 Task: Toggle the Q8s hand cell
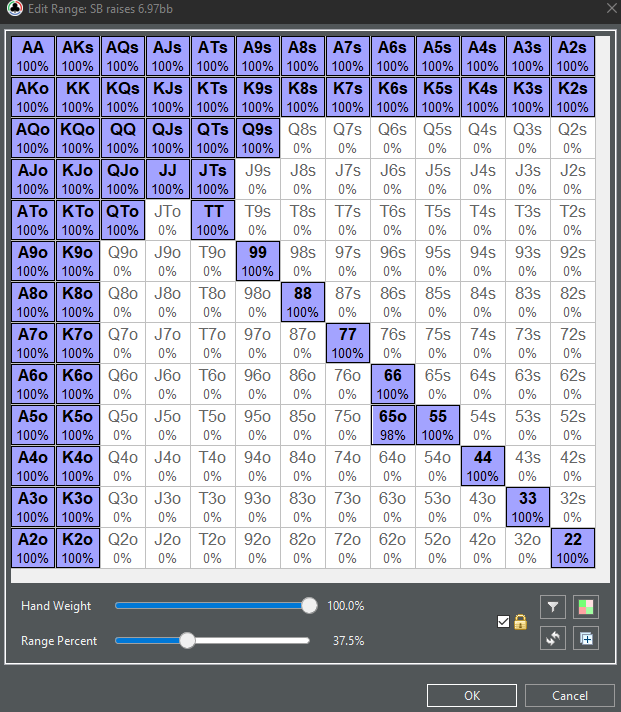click(302, 138)
